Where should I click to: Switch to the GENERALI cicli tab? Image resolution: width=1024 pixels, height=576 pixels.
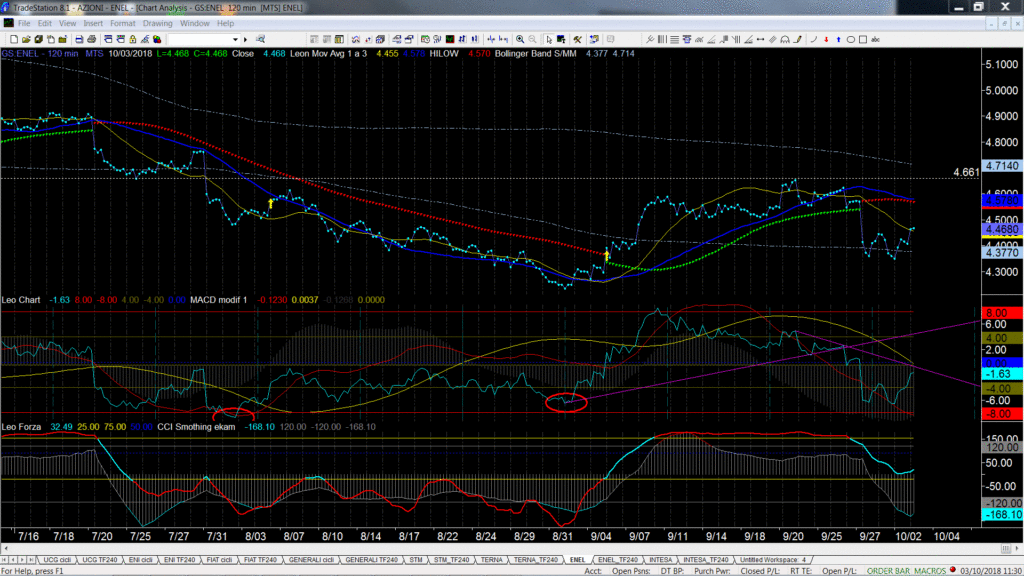click(312, 560)
